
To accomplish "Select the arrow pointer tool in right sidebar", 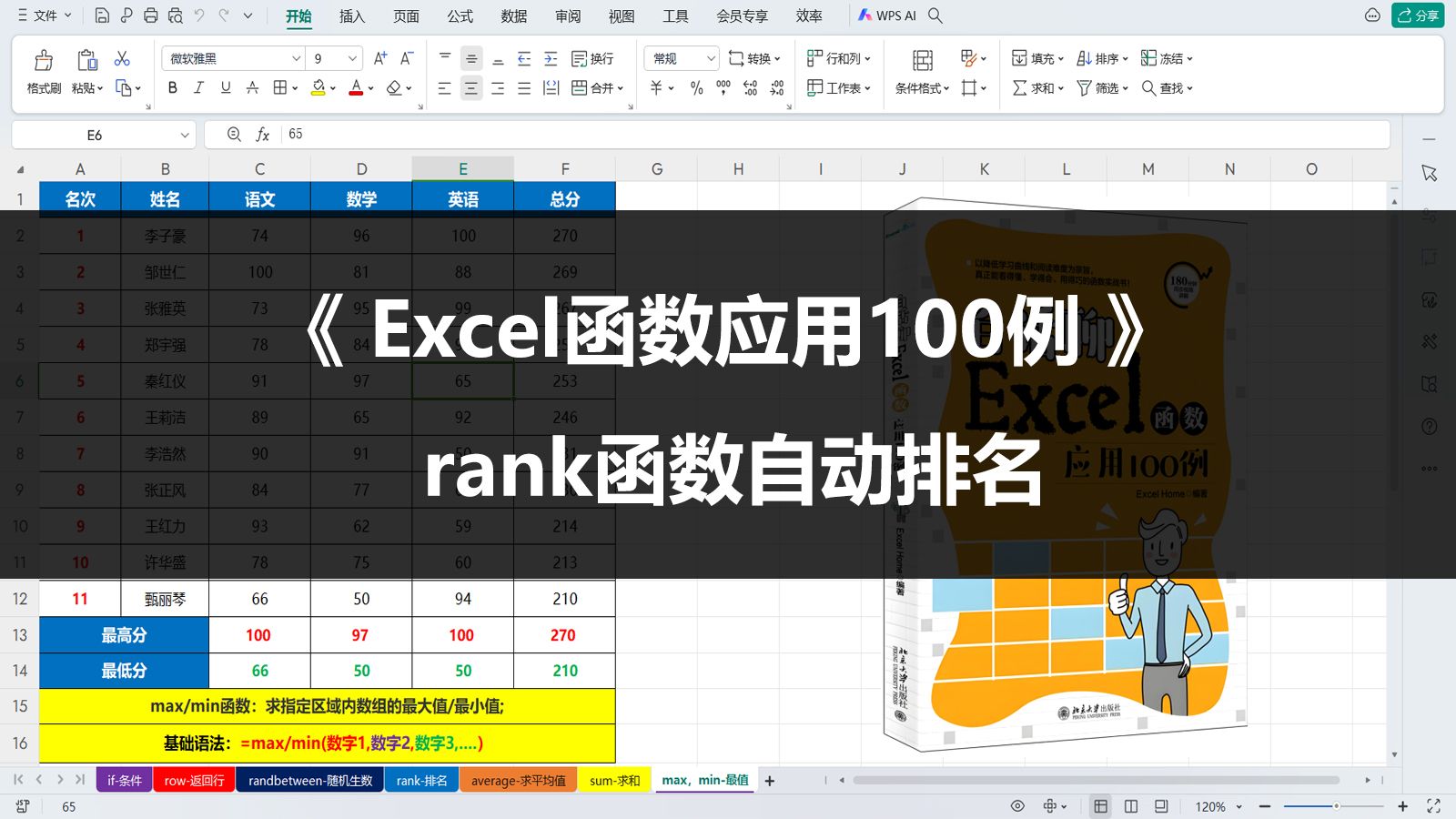I will (1430, 173).
